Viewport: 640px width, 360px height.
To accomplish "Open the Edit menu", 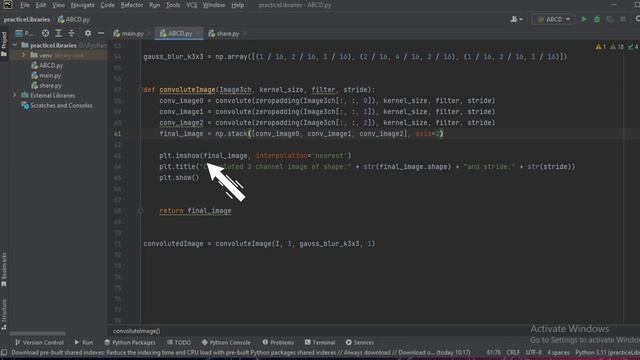I will [41, 5].
